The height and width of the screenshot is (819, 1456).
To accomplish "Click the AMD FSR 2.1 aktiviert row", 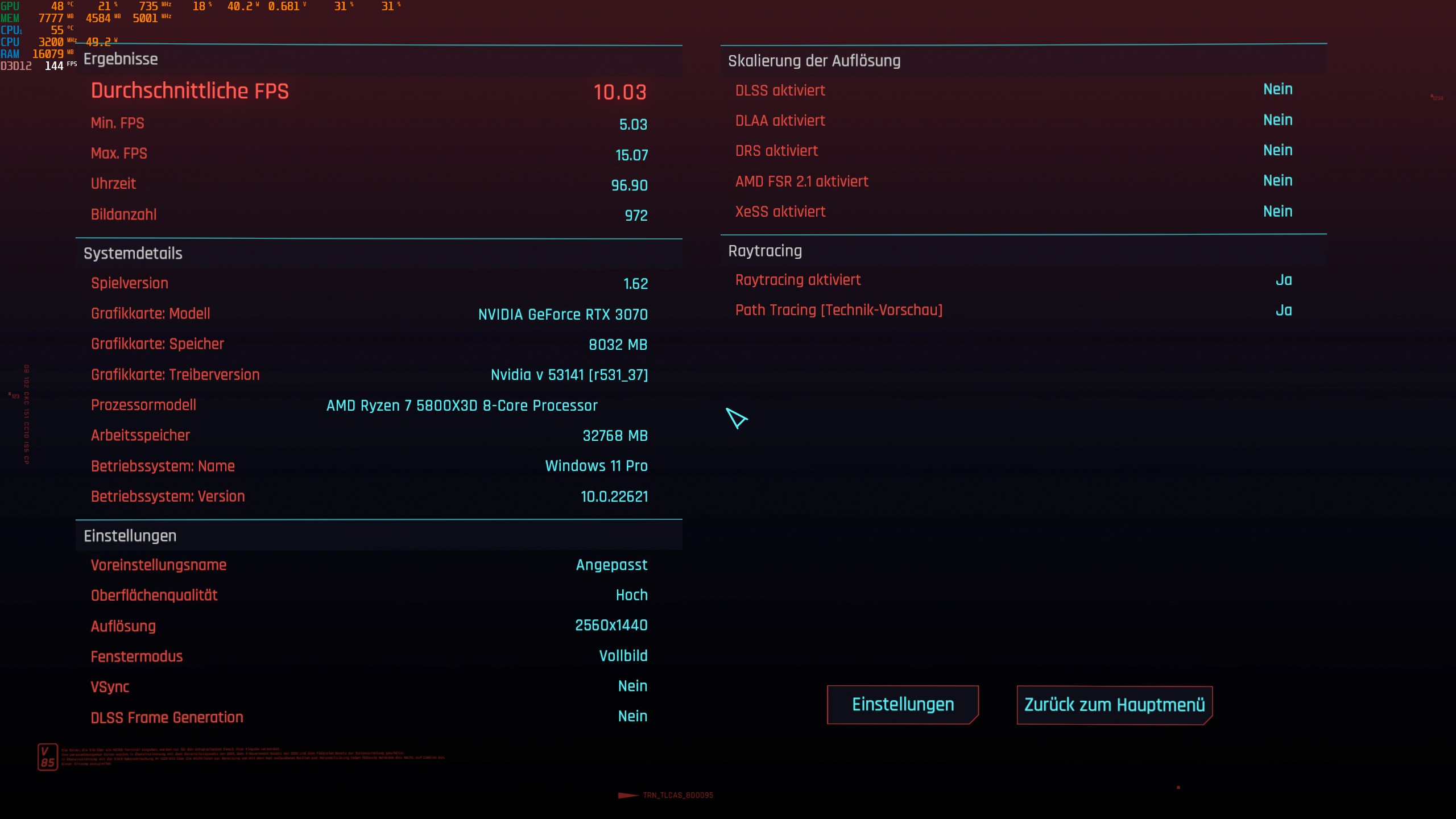I will 801,181.
